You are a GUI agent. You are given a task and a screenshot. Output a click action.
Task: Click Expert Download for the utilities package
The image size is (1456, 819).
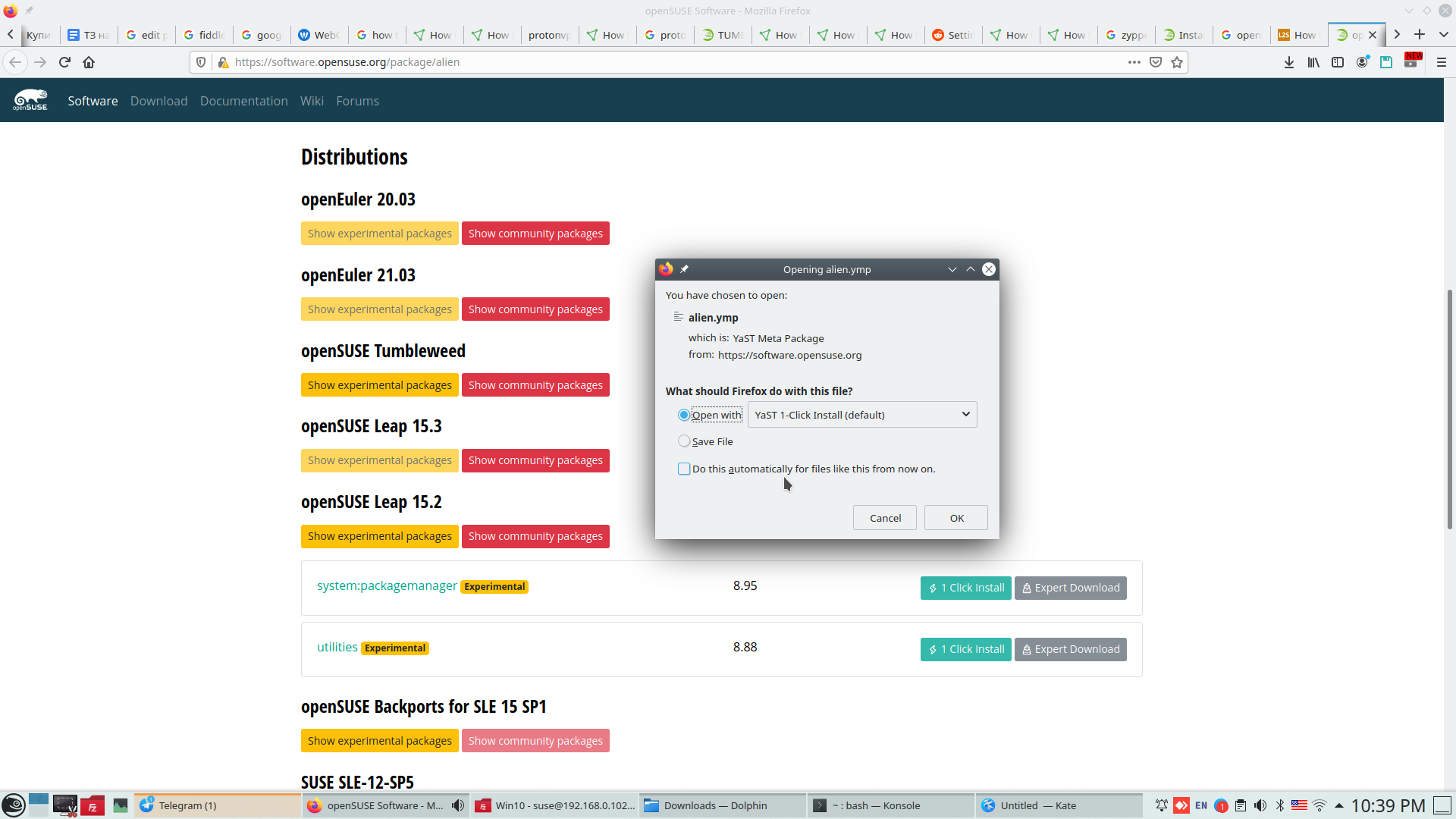(x=1070, y=649)
